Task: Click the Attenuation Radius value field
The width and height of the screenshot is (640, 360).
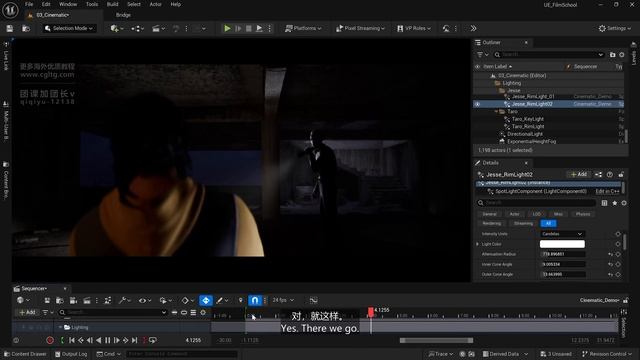Action: pos(563,254)
